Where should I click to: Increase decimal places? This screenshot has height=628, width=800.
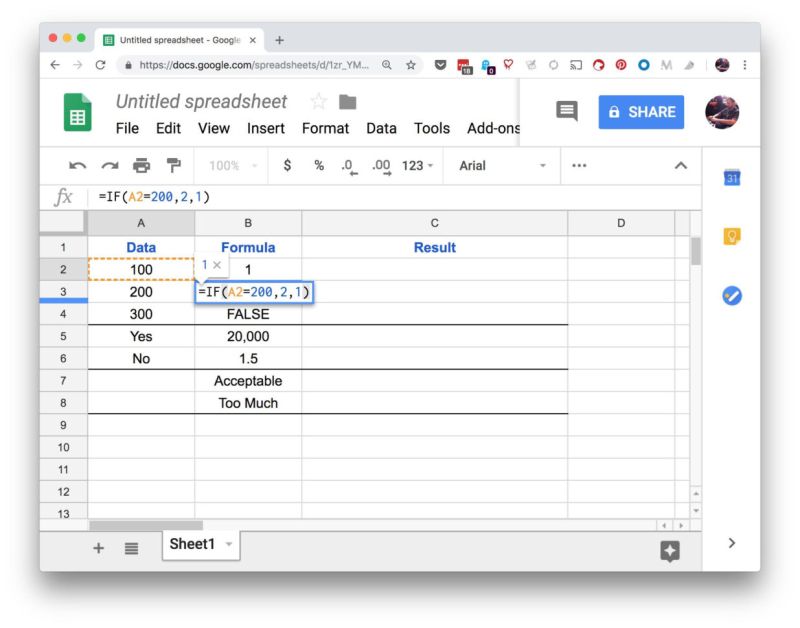(x=380, y=166)
